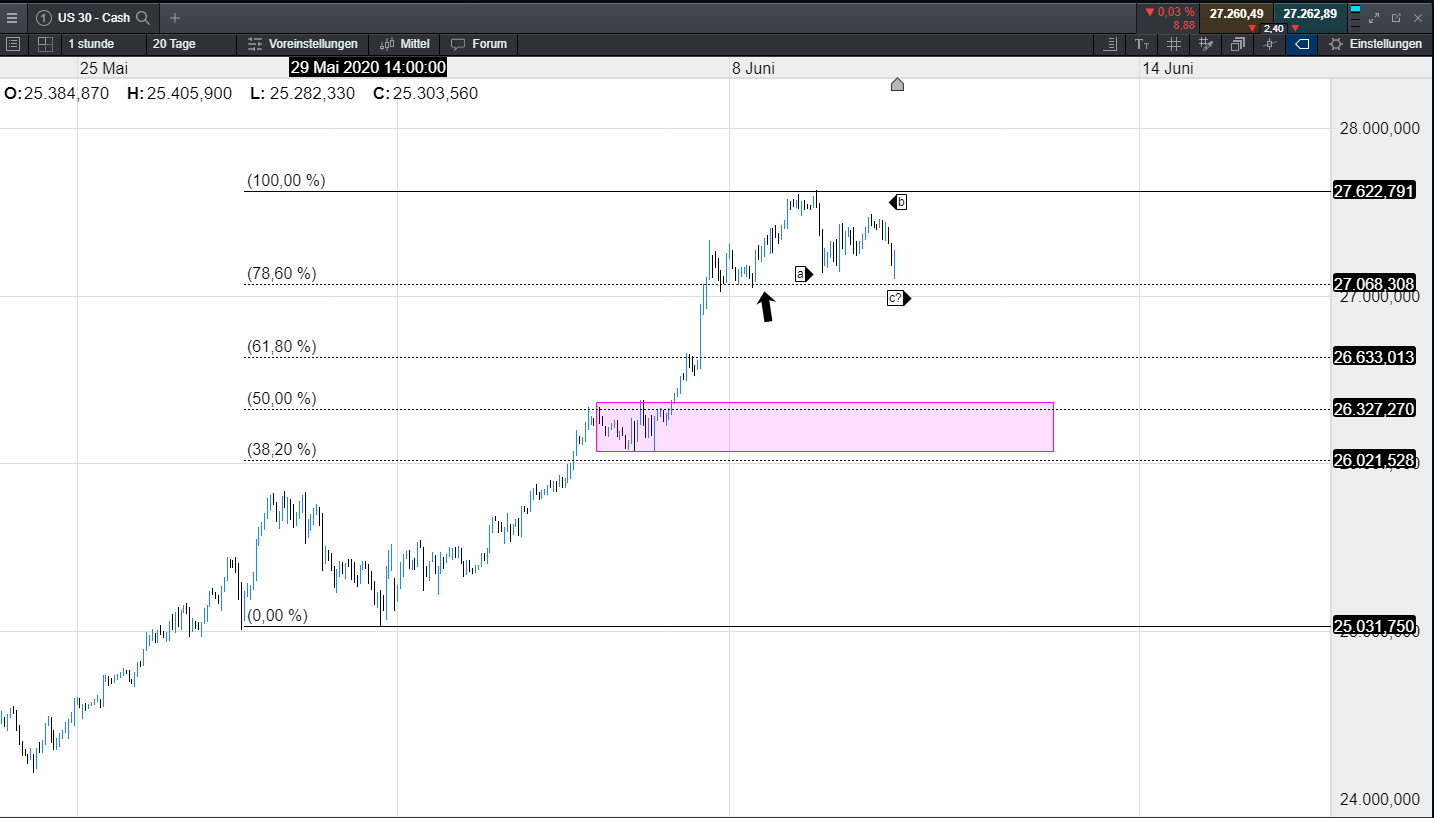Open the 1 stunde timeframe dropdown
Image resolution: width=1434 pixels, height=818 pixels.
(103, 44)
